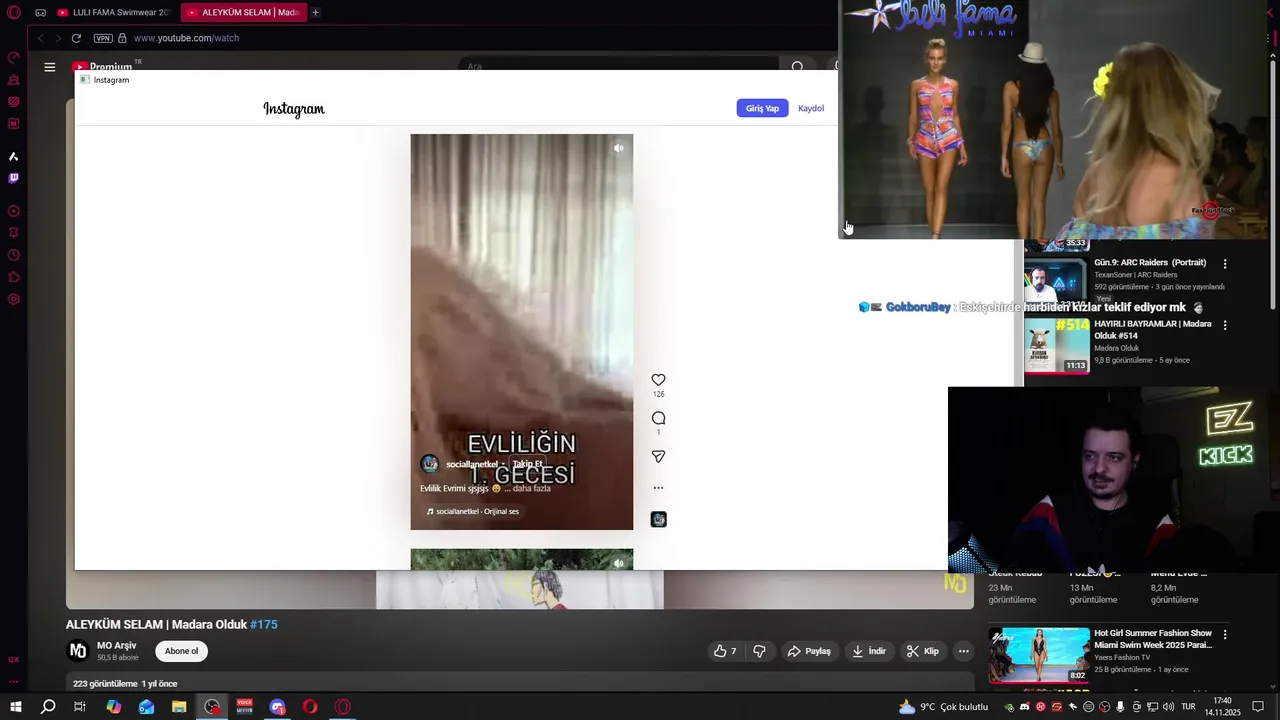The height and width of the screenshot is (720, 1280).
Task: Open YouTube hamburger guide menu
Action: click(50, 67)
